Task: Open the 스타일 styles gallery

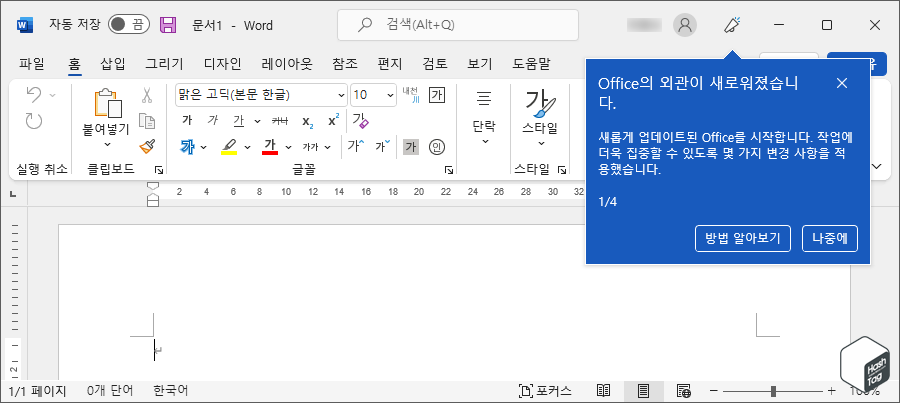Action: point(540,118)
